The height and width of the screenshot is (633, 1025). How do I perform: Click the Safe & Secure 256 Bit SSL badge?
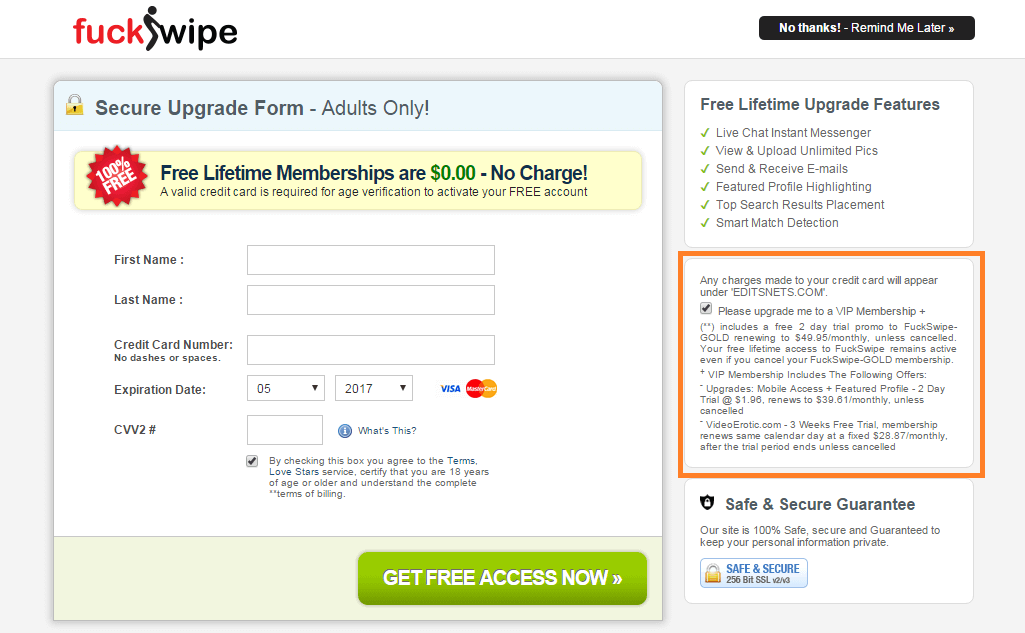754,573
